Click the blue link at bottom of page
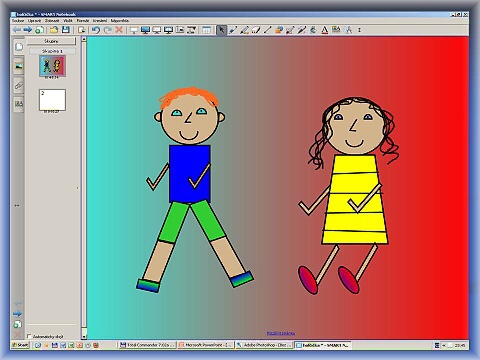This screenshot has width=480, height=360. [x=281, y=333]
